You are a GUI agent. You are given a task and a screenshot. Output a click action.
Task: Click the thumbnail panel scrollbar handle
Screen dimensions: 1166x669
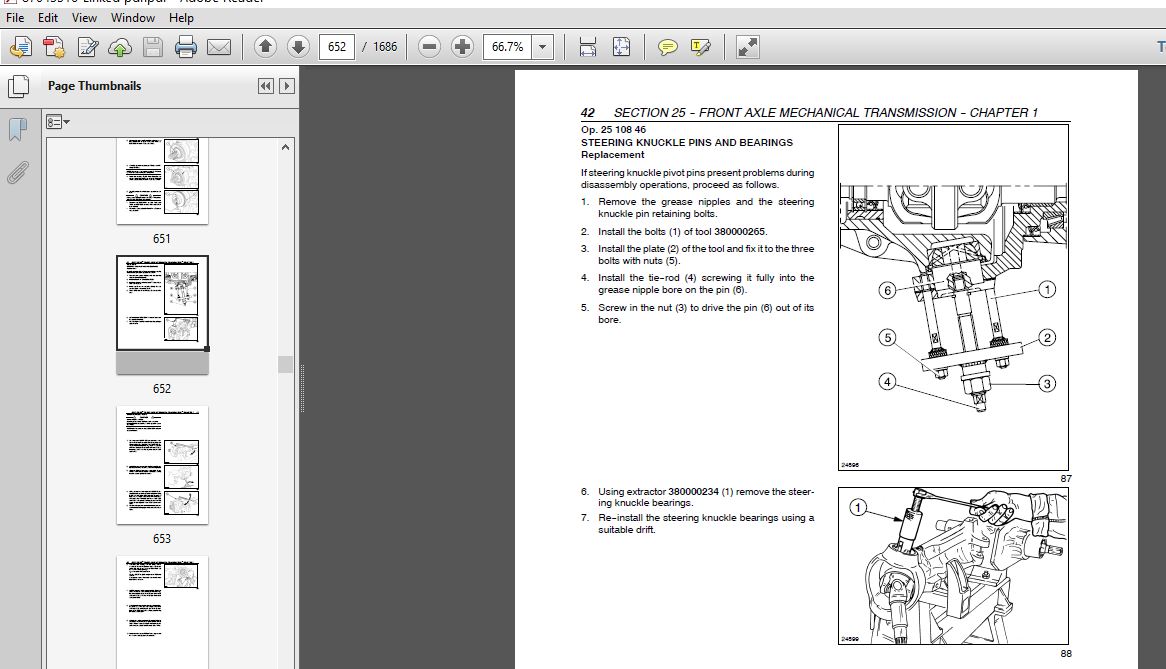[x=286, y=364]
